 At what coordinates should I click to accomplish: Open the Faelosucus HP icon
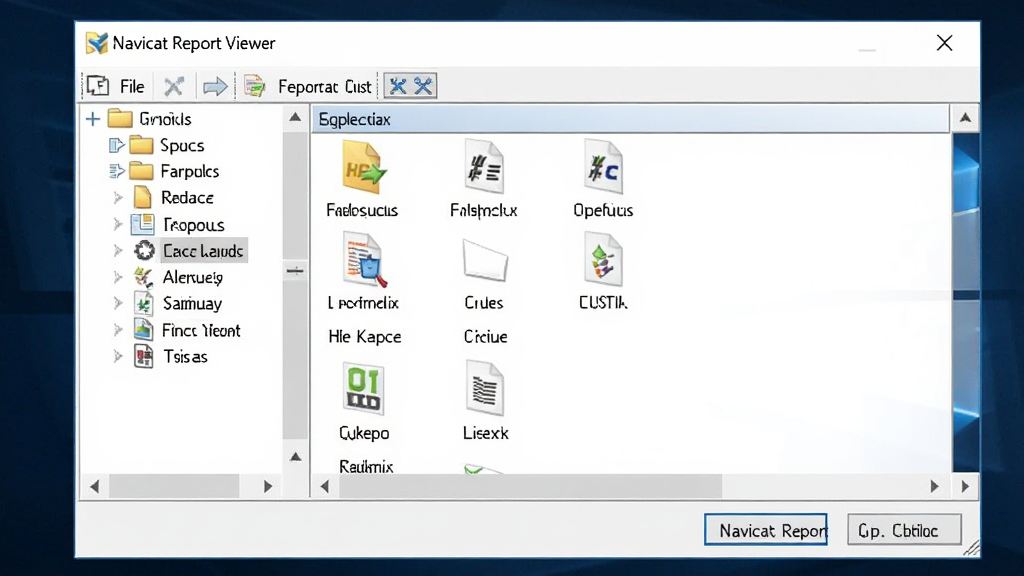363,168
